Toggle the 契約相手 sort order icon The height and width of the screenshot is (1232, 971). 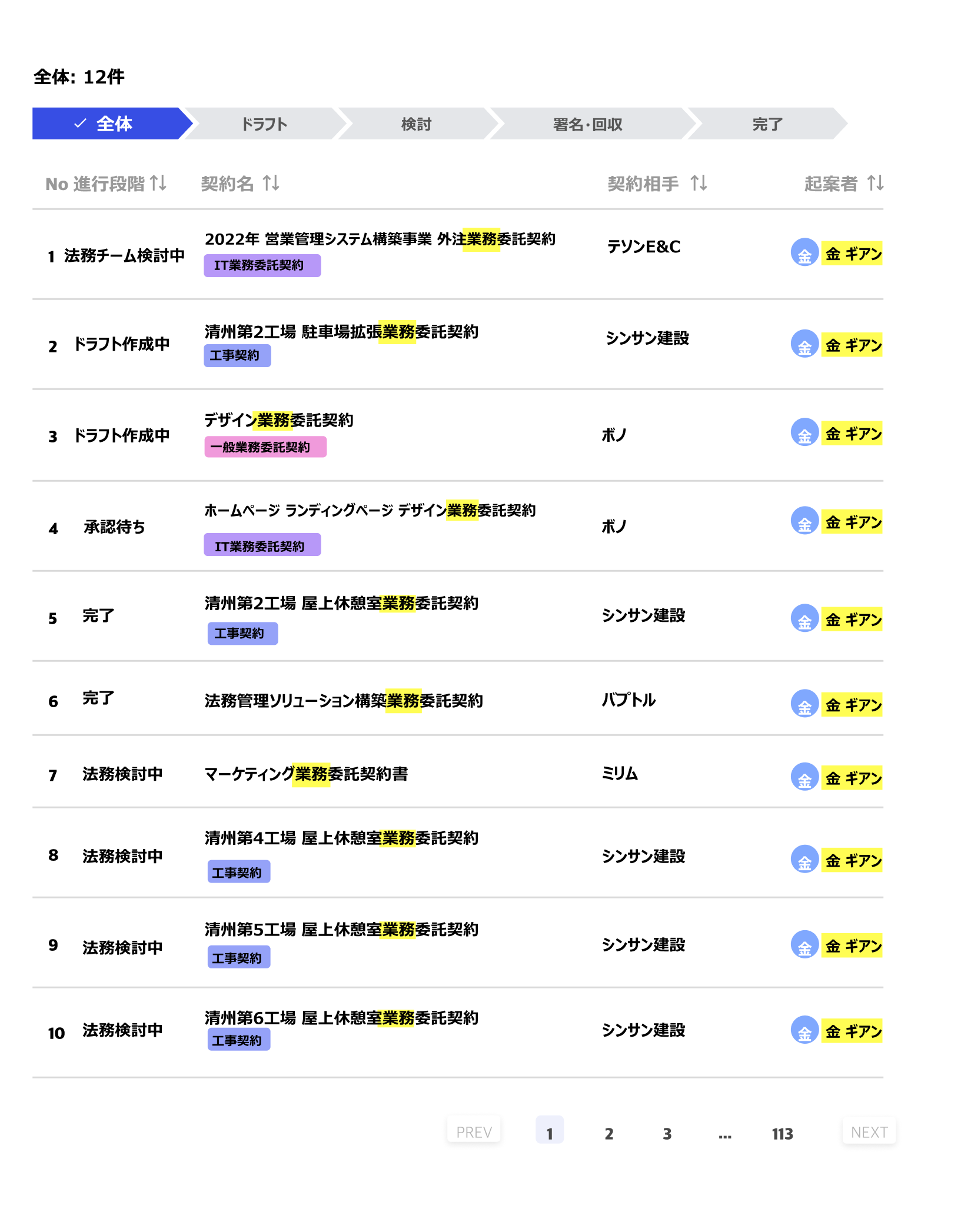click(x=699, y=183)
